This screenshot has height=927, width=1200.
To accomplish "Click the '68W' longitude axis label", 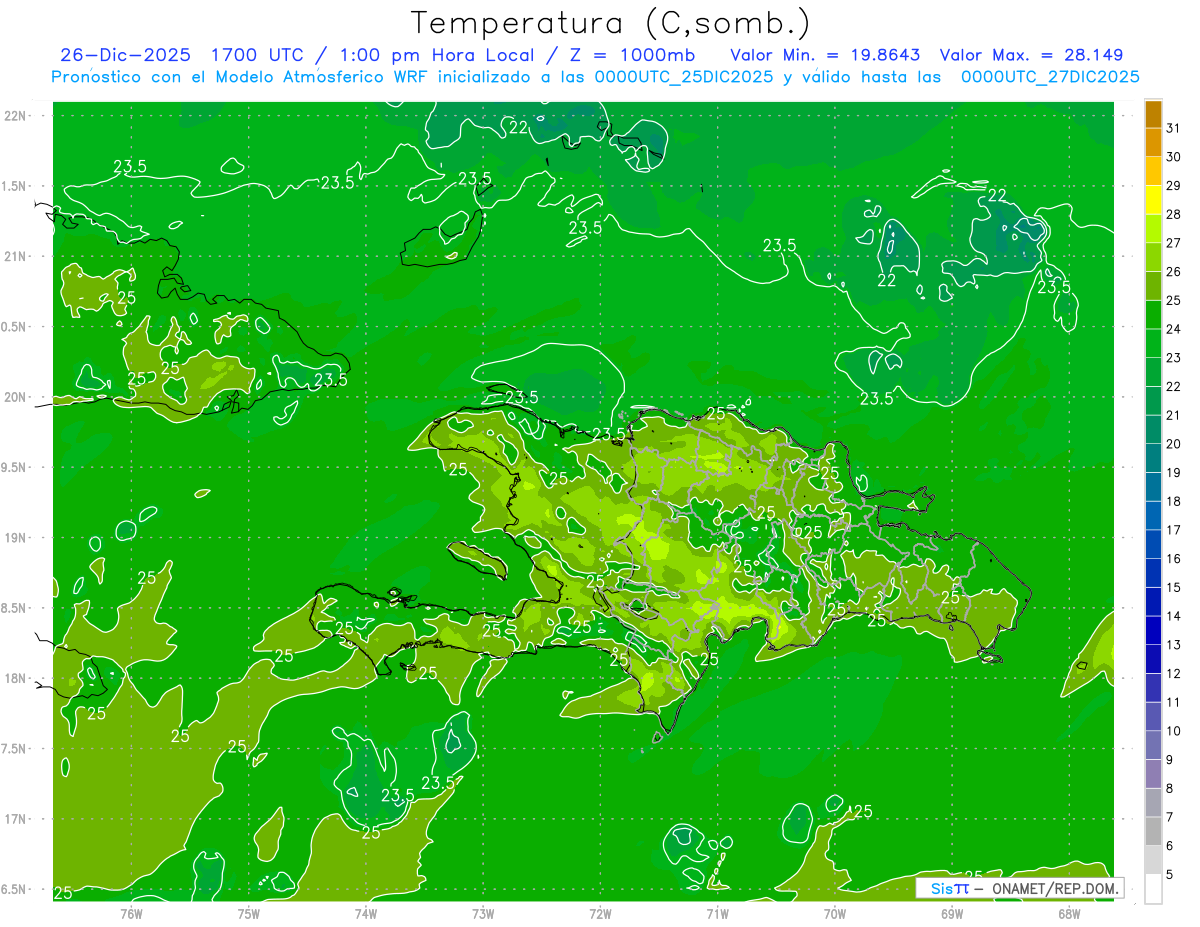I will [x=1069, y=913].
